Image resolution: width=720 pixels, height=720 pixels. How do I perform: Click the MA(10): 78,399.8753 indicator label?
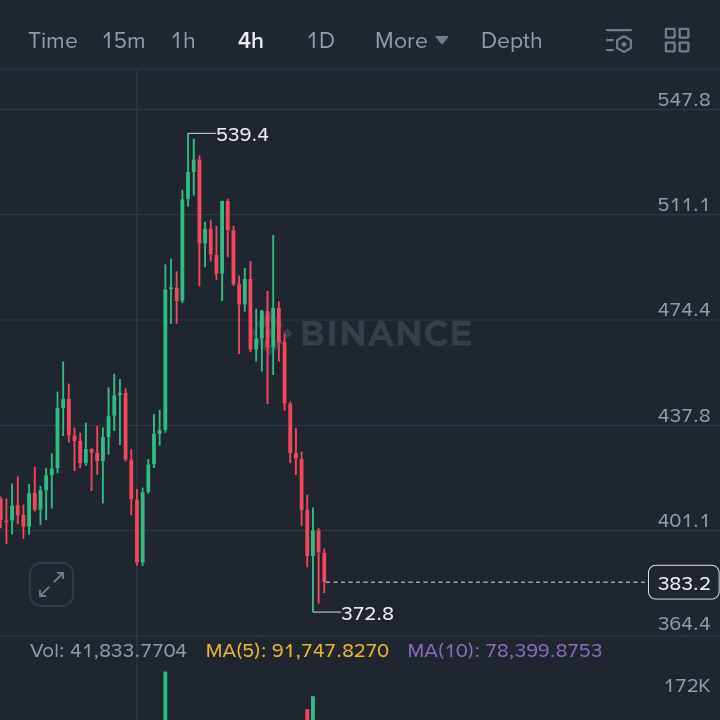(x=505, y=651)
